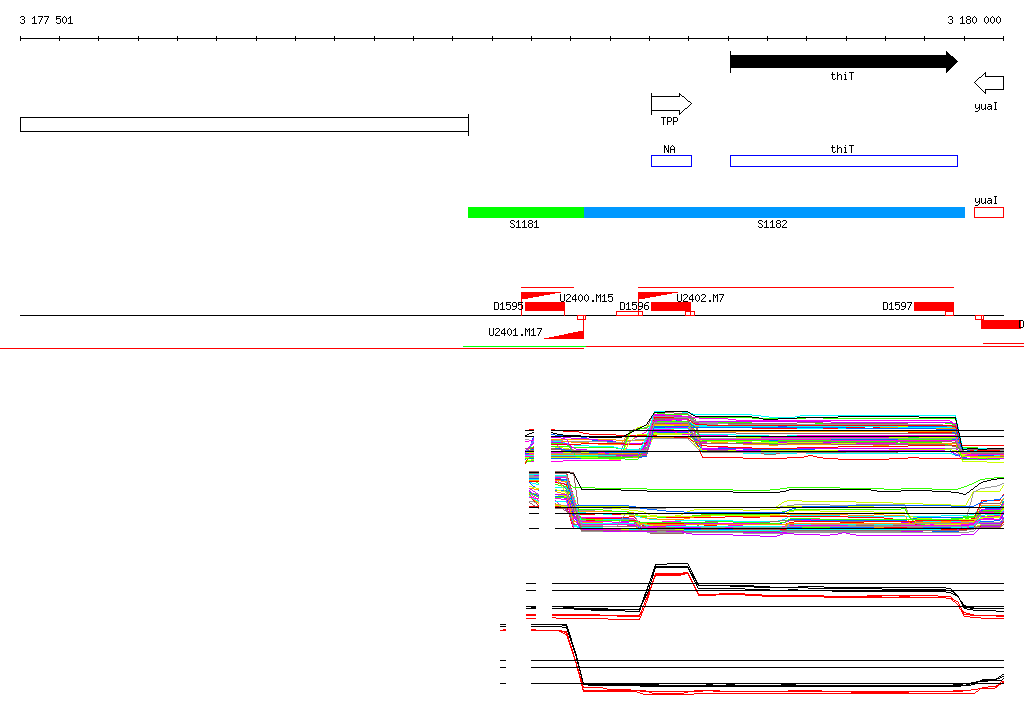The height and width of the screenshot is (714, 1024).
Task: Select the blue-outlined thiT box
Action: pyautogui.click(x=843, y=161)
